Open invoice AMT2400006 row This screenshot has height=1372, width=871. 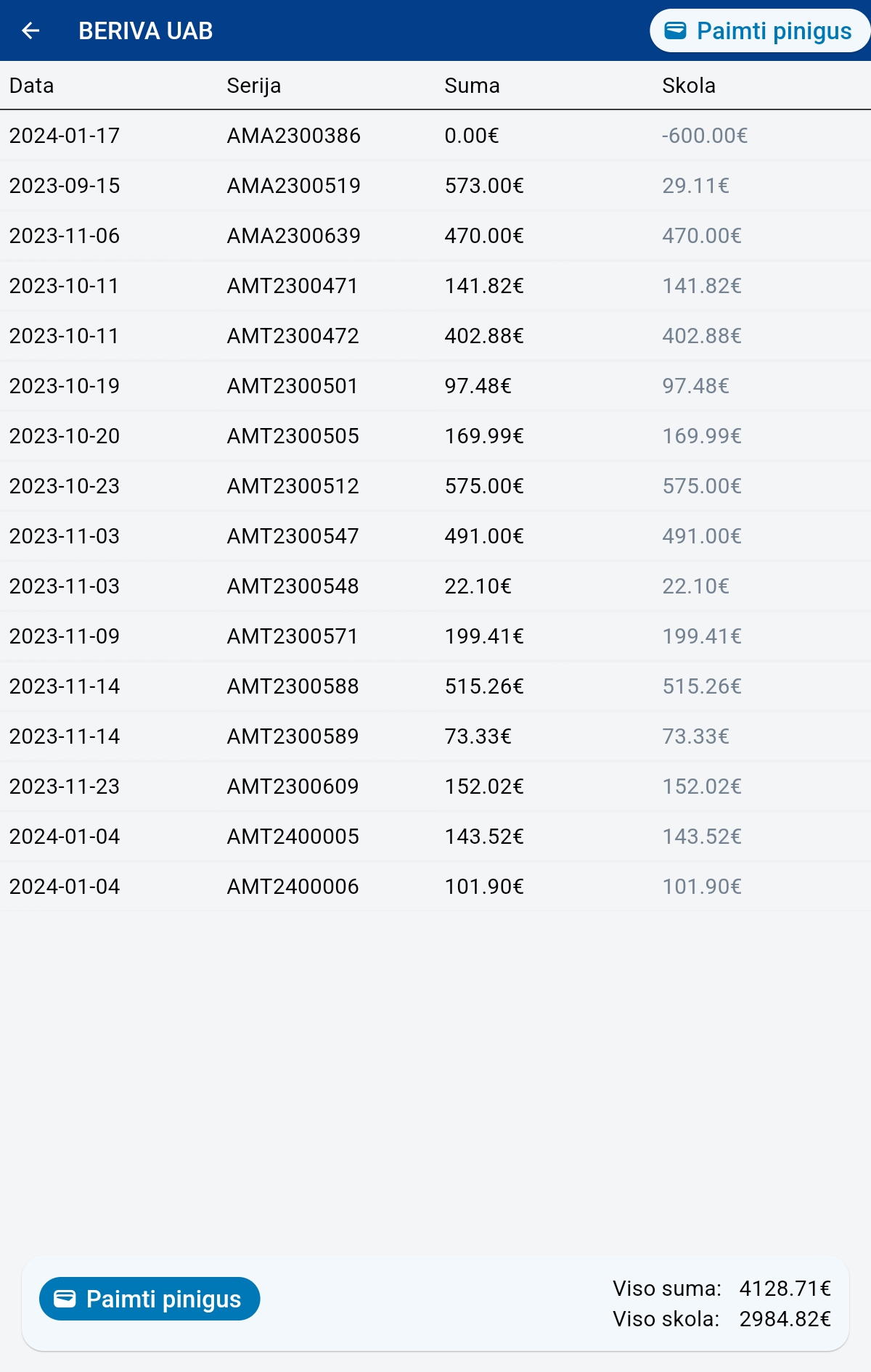pos(435,887)
